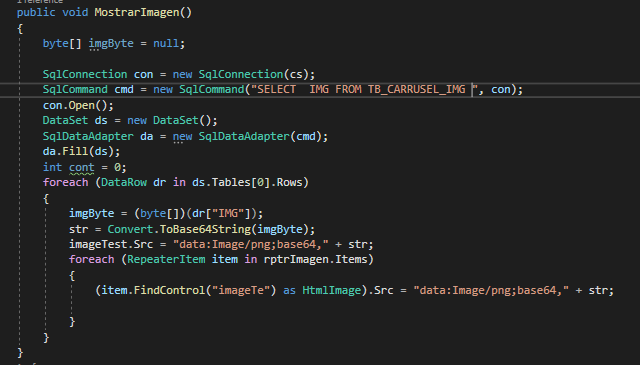640x365 pixels.
Task: Place cursor on the imgByte declaration
Action: (x=111, y=43)
